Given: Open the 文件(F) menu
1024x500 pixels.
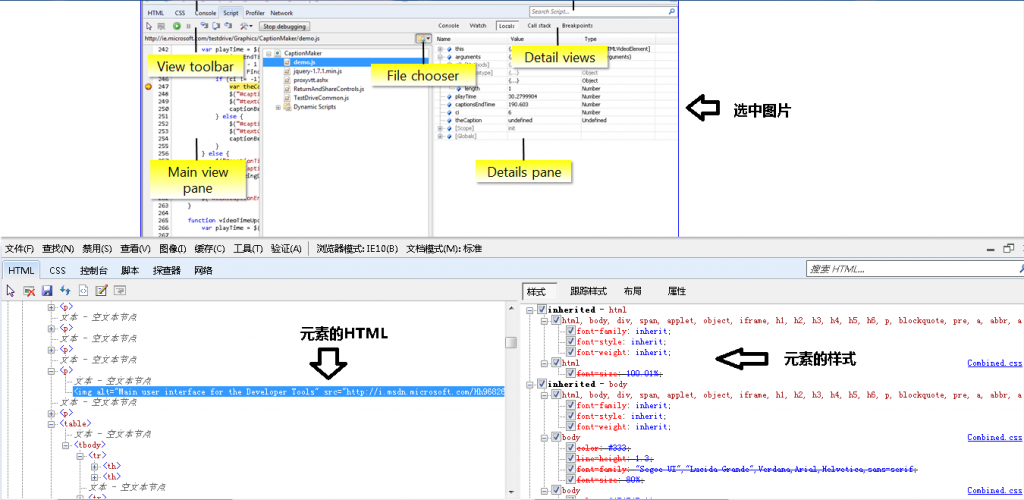Looking at the screenshot, I should pyautogui.click(x=19, y=249).
